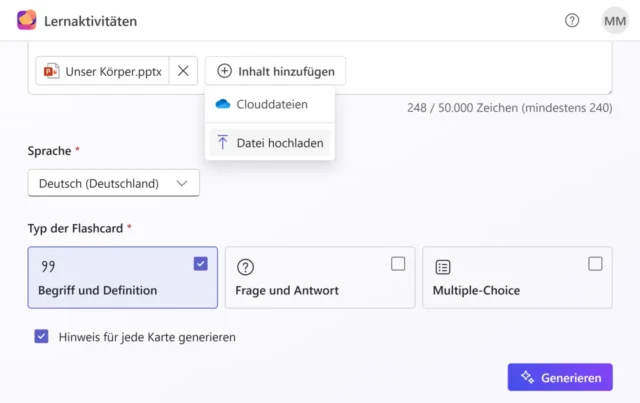This screenshot has width=640, height=403.
Task: Click the list icon on Multiple-Choice card
Action: [x=443, y=267]
